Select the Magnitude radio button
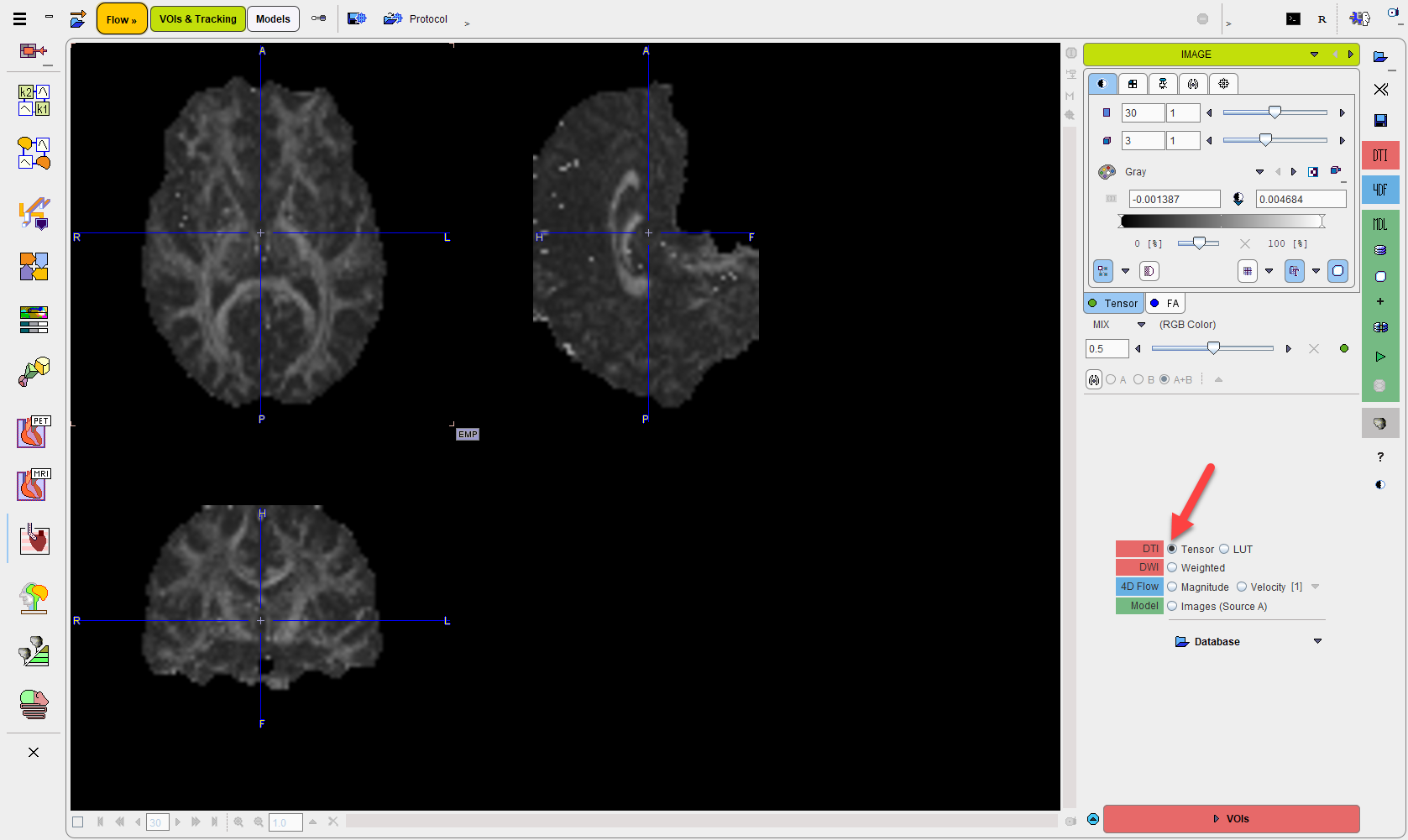Image resolution: width=1408 pixels, height=840 pixels. (1172, 587)
